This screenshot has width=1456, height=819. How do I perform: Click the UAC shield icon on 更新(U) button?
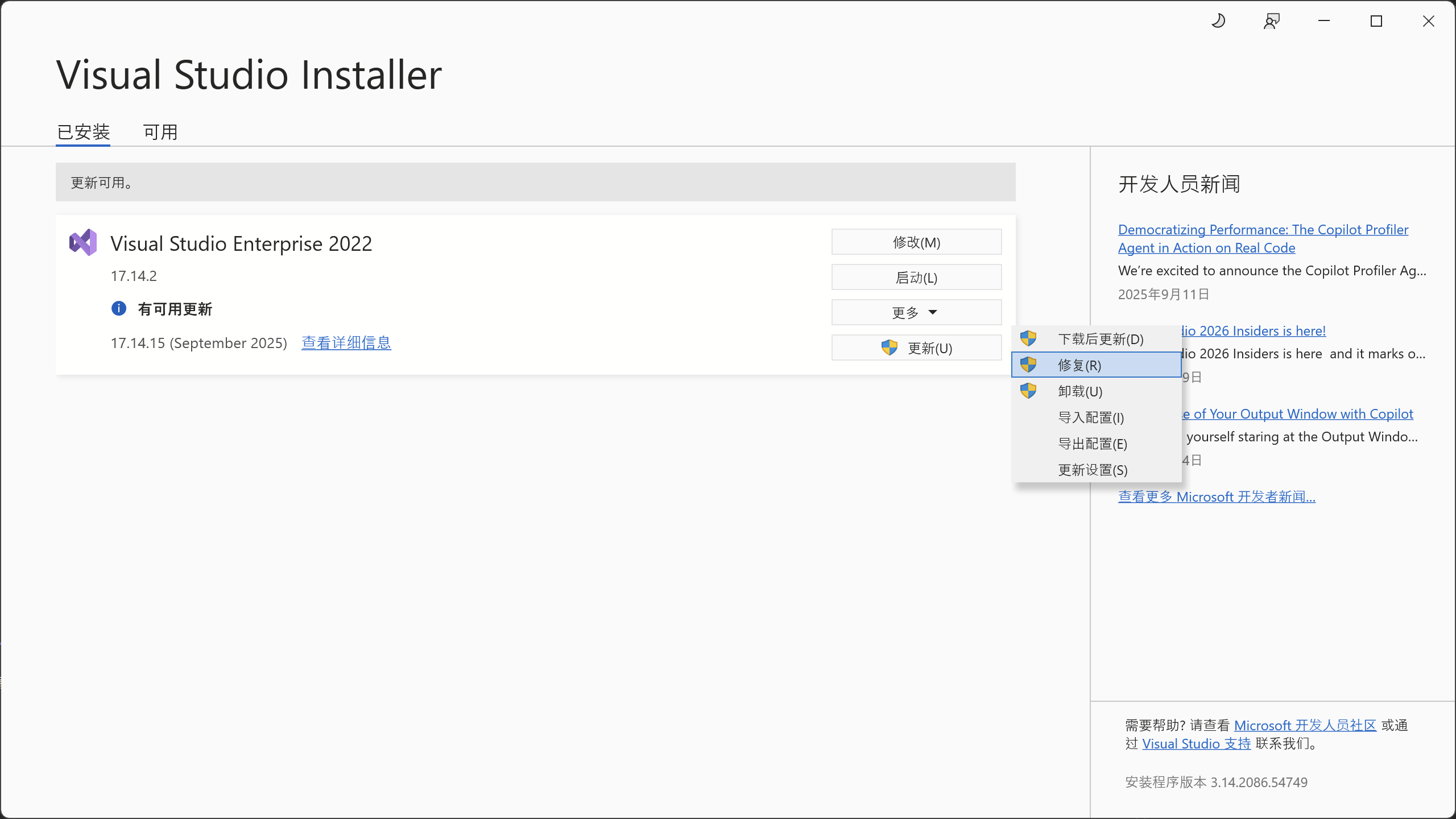point(888,348)
